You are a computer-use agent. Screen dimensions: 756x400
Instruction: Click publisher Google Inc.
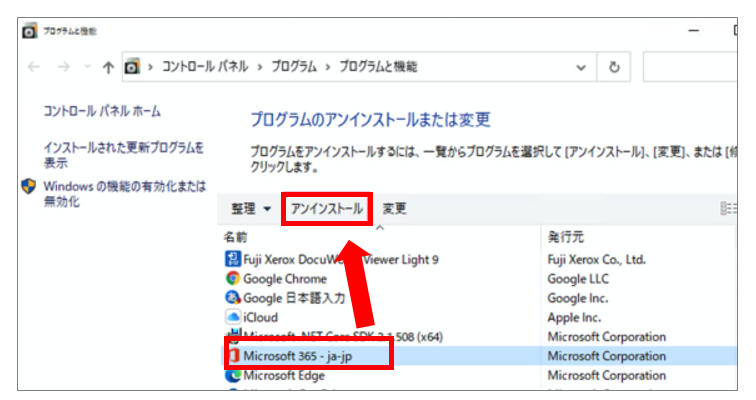pos(578,298)
